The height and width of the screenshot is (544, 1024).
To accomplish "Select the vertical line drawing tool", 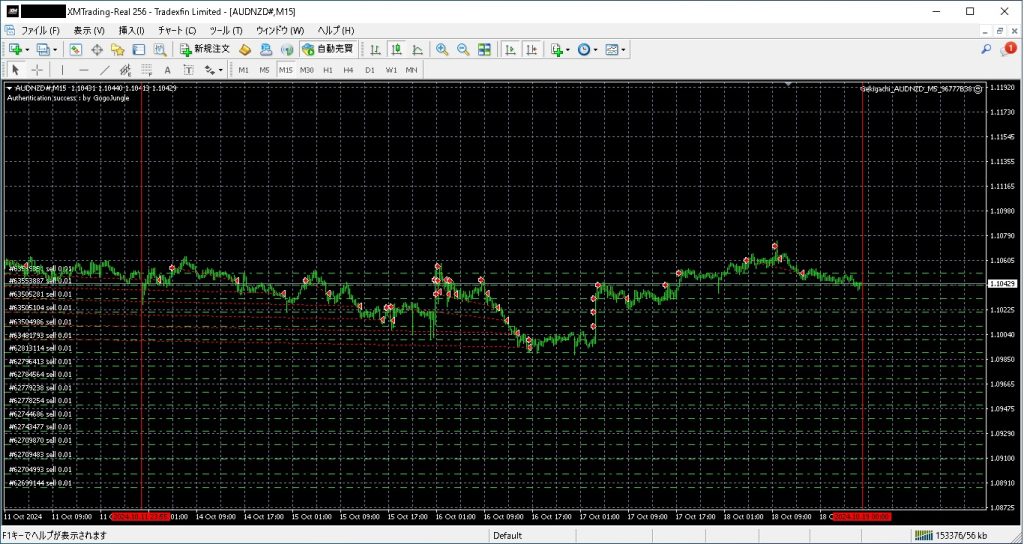I will point(62,70).
